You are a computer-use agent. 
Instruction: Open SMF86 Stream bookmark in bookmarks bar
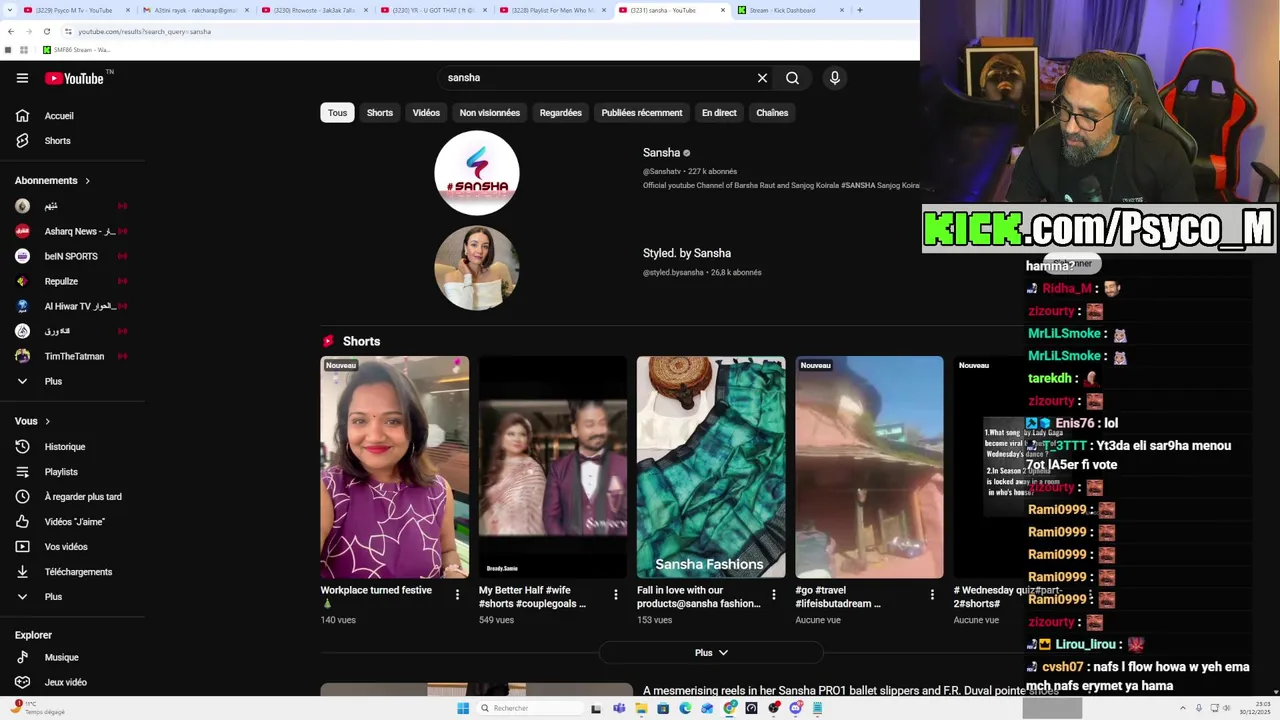(77, 50)
